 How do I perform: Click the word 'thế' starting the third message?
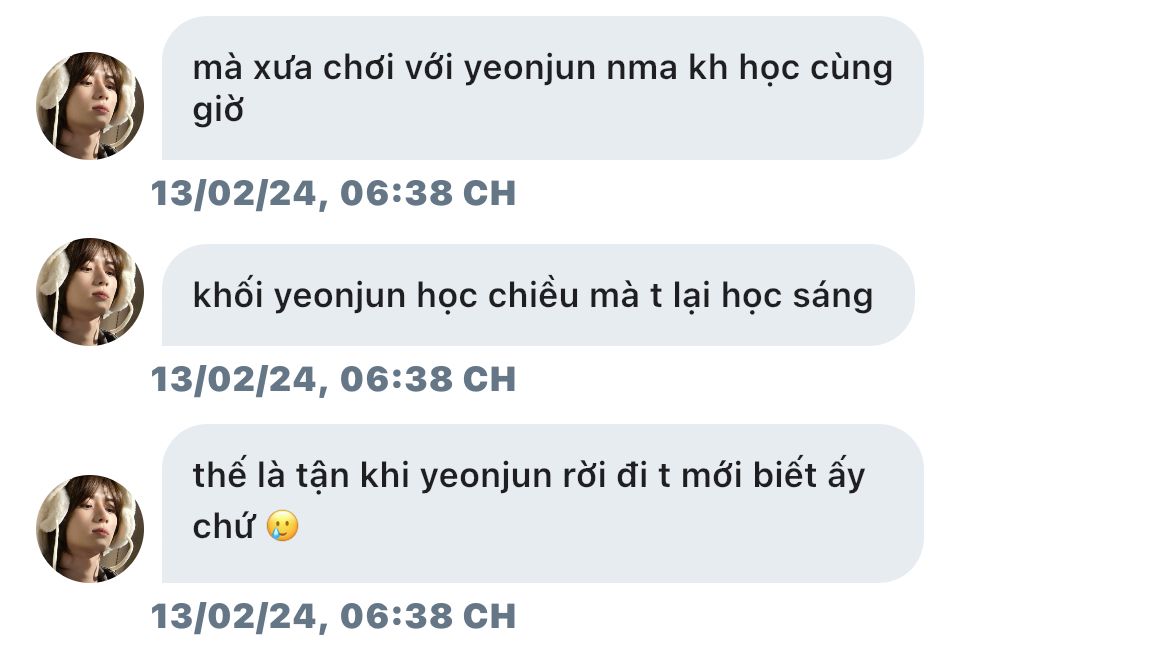(219, 473)
